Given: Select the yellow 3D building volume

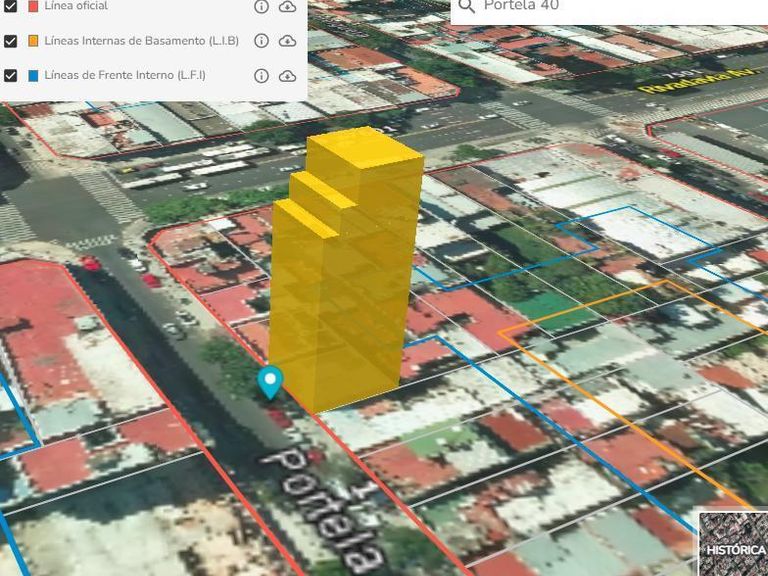Looking at the screenshot, I should [345, 269].
